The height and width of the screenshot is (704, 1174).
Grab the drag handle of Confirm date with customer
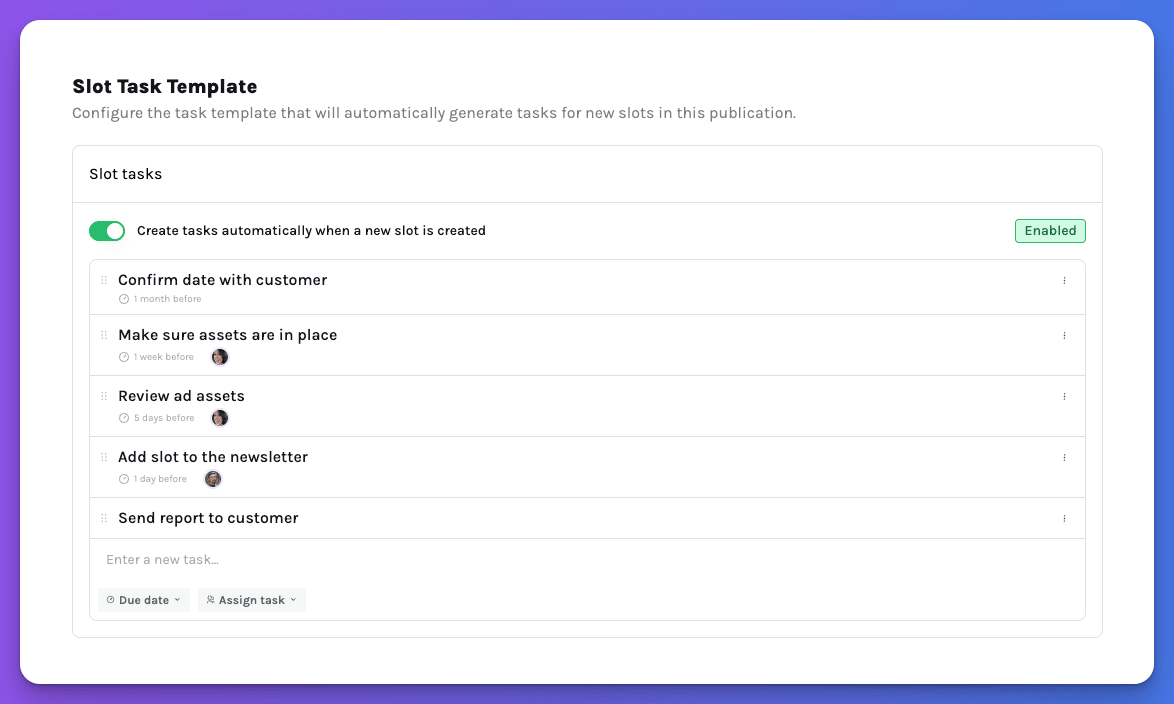[x=104, y=280]
